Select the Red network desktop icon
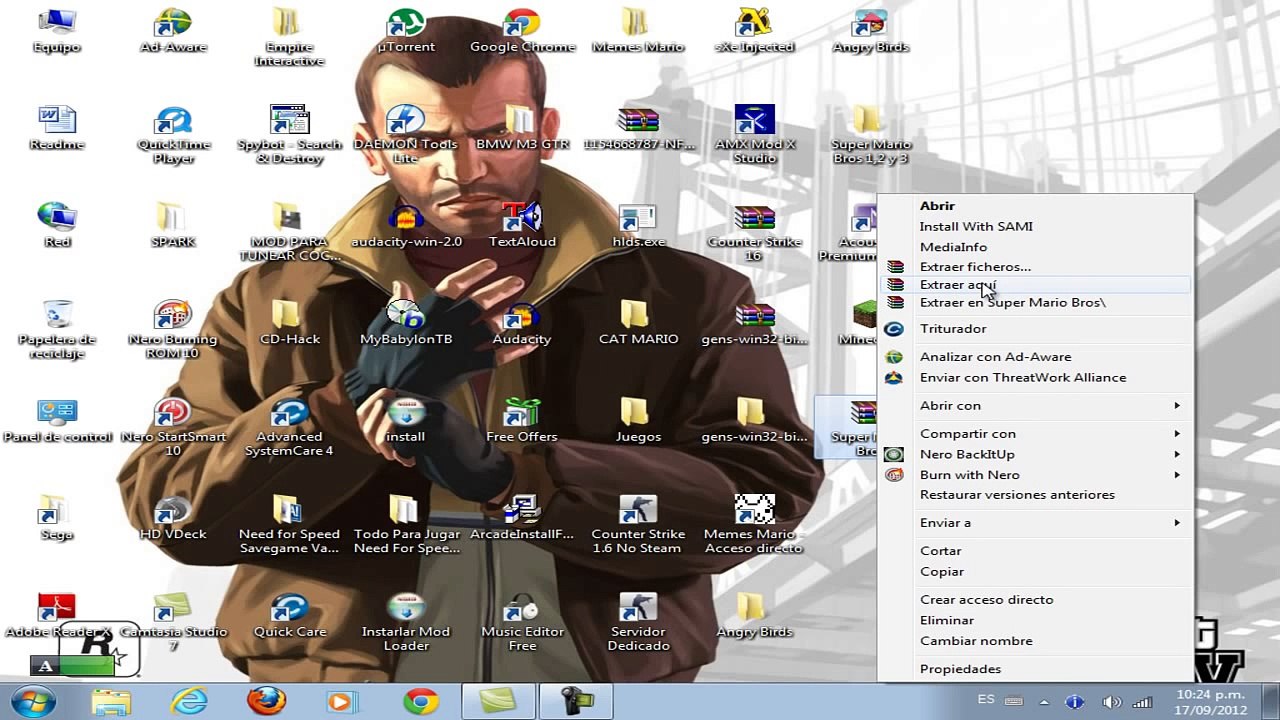This screenshot has width=1280, height=720. (57, 225)
